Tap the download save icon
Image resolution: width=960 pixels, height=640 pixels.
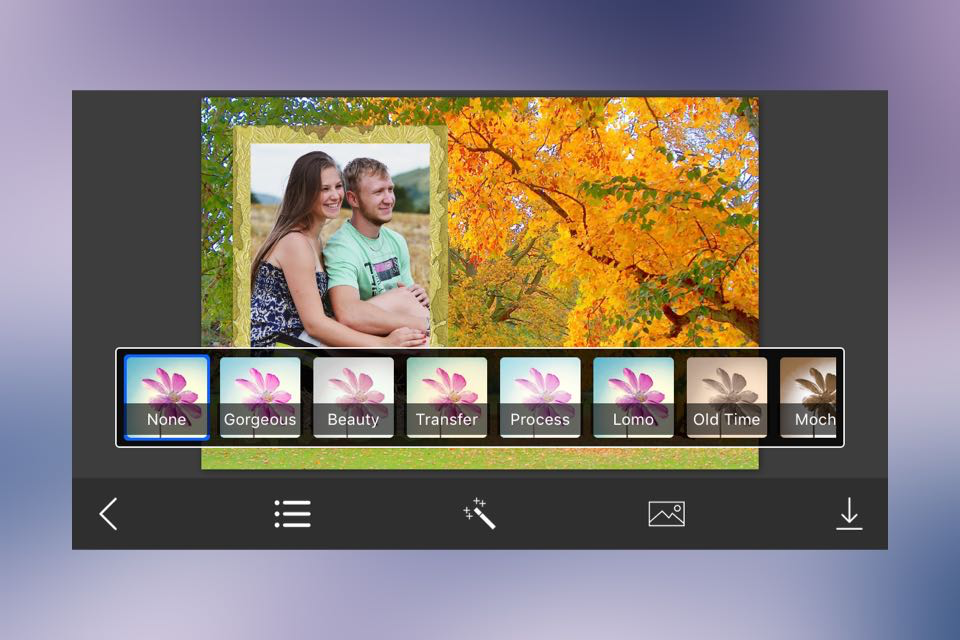pos(849,514)
